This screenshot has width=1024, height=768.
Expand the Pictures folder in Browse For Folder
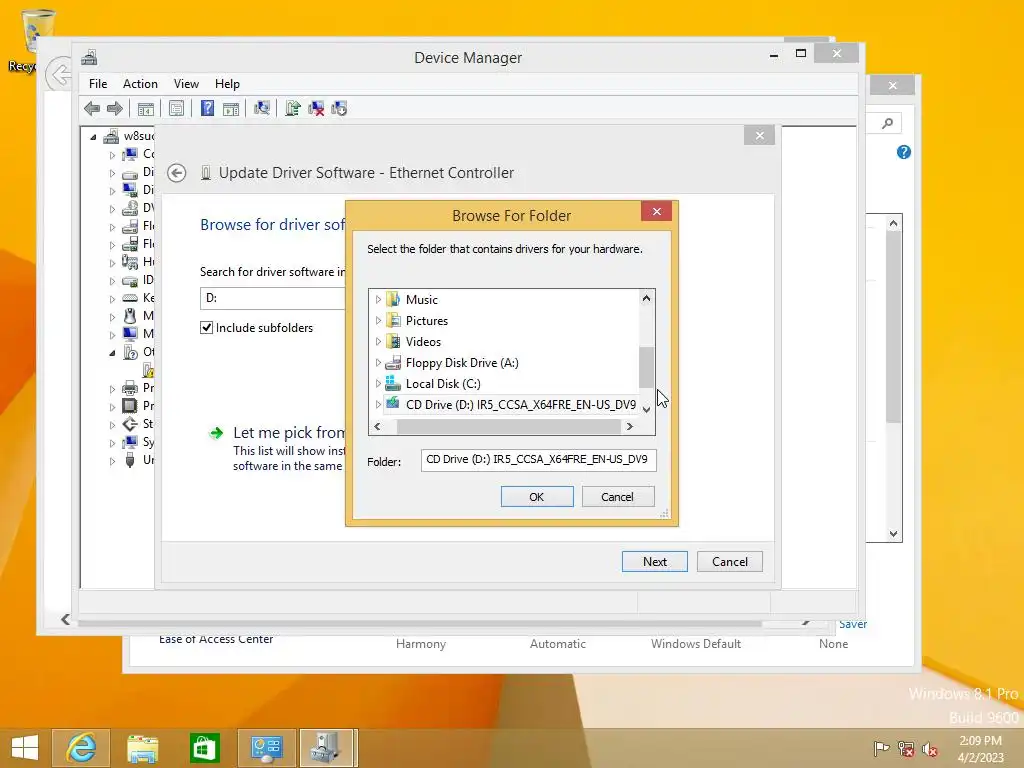click(x=378, y=321)
